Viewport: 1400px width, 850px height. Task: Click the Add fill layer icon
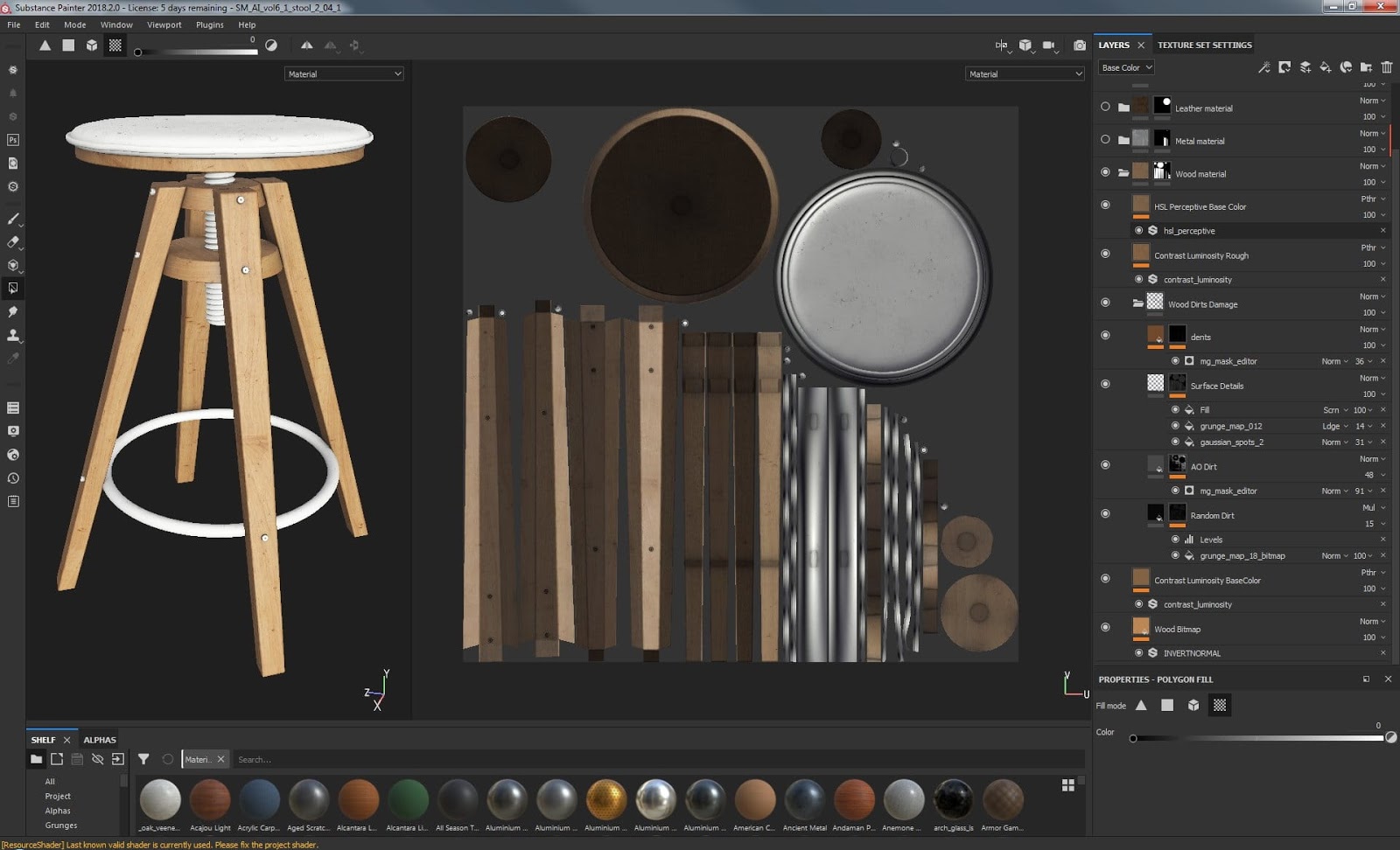[1326, 67]
